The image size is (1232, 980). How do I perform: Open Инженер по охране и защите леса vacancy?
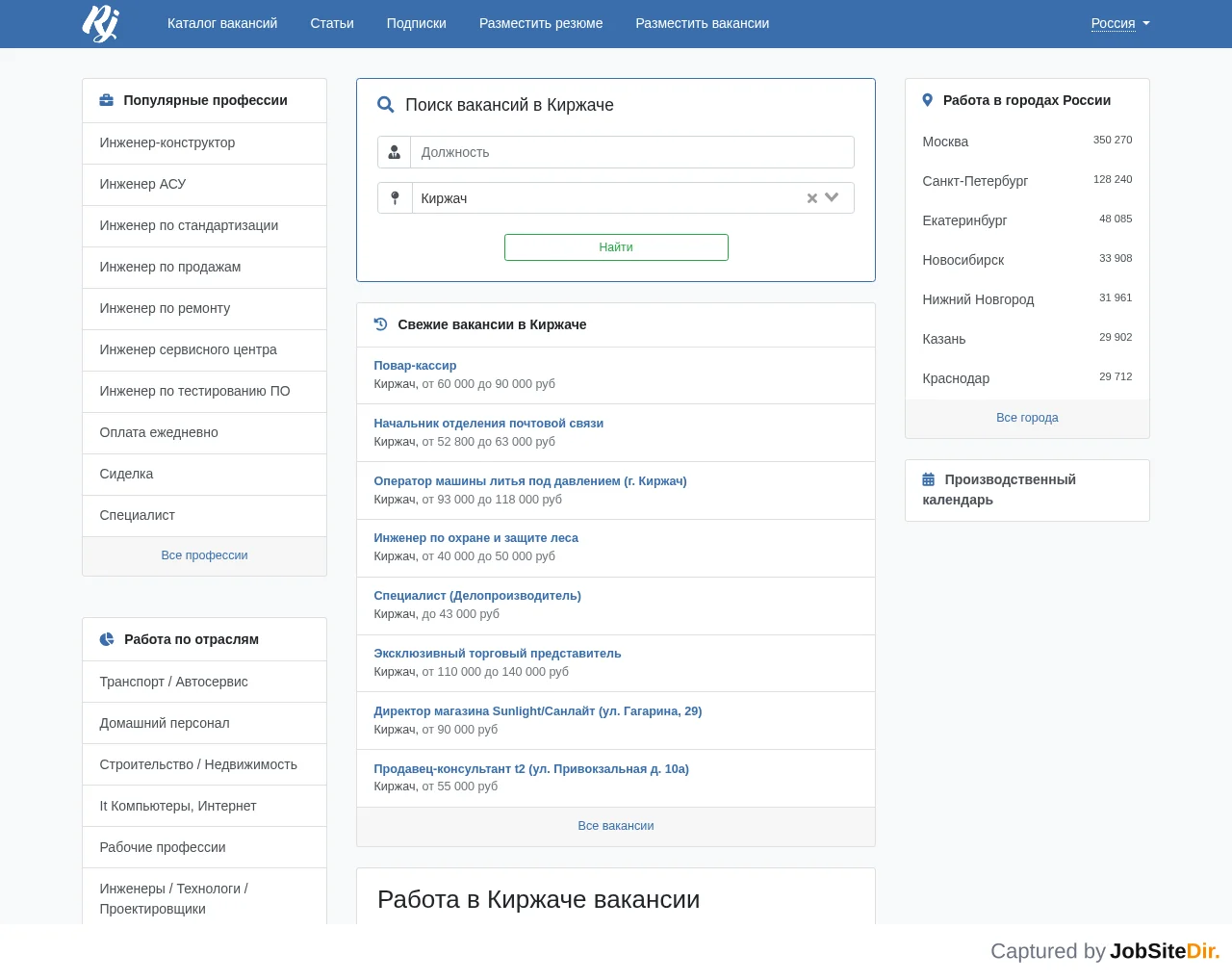point(476,538)
